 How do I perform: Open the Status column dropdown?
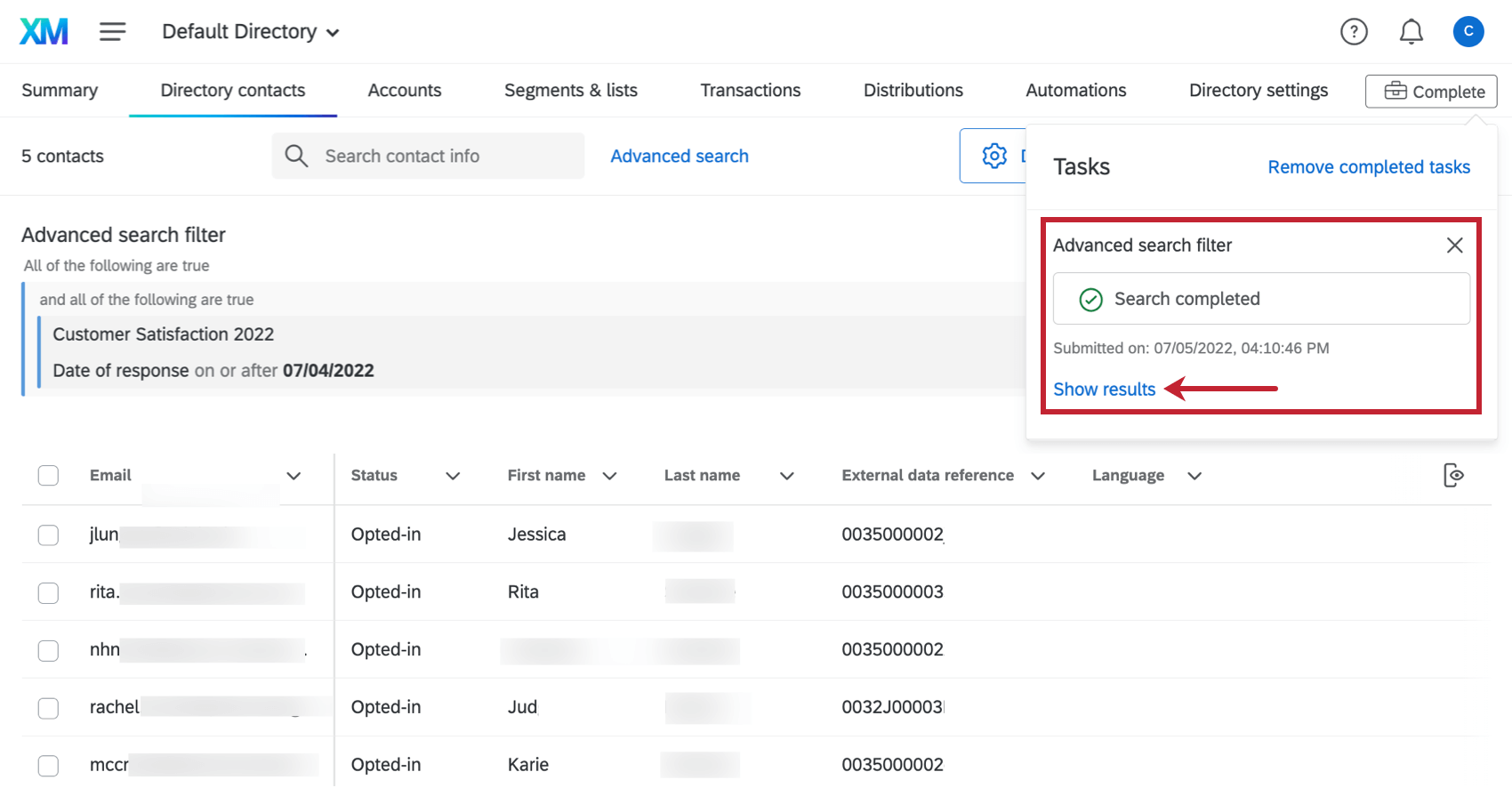(454, 475)
